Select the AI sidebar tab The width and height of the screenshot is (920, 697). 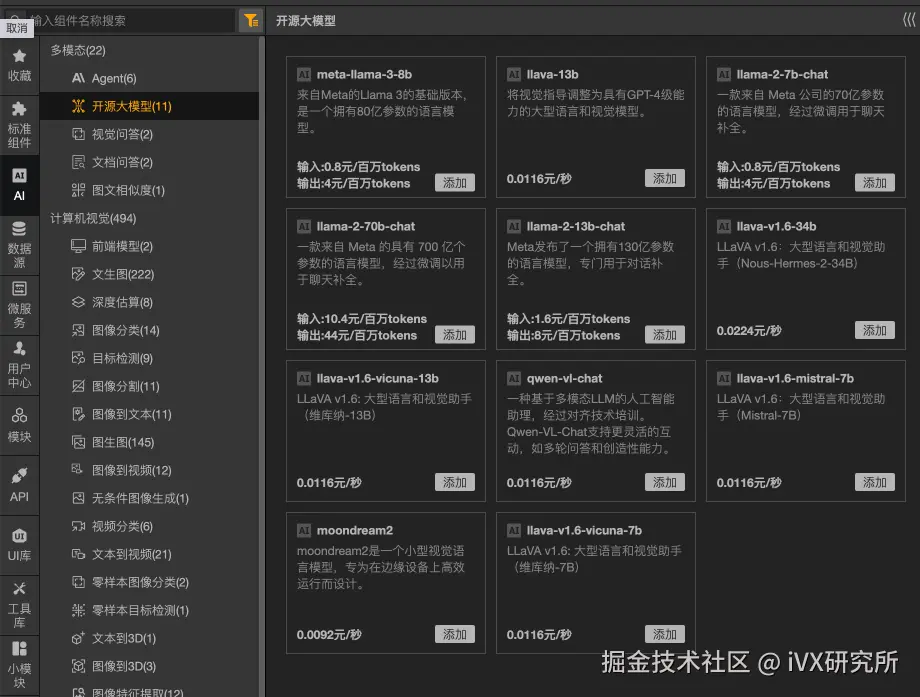pyautogui.click(x=19, y=185)
